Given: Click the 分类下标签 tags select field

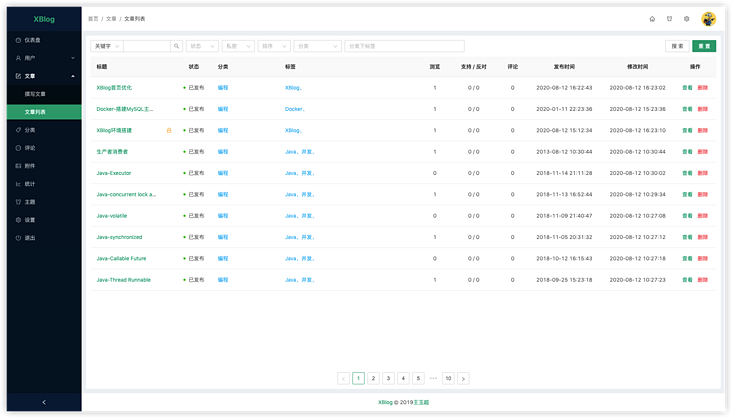Looking at the screenshot, I should pyautogui.click(x=404, y=46).
